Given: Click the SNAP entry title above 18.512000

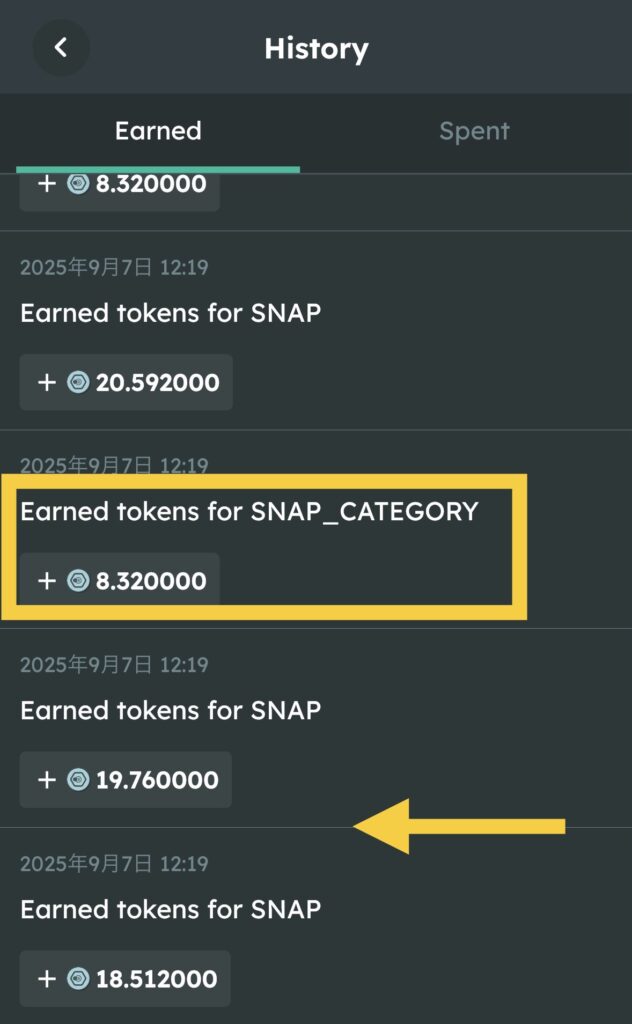Looking at the screenshot, I should (170, 910).
